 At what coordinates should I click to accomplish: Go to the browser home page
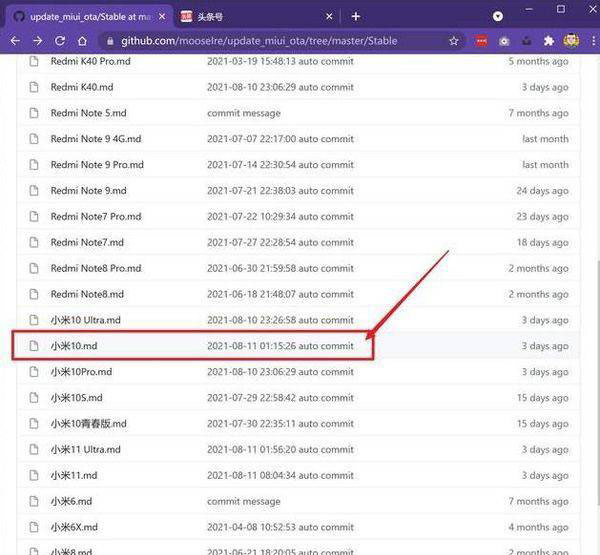click(x=83, y=41)
